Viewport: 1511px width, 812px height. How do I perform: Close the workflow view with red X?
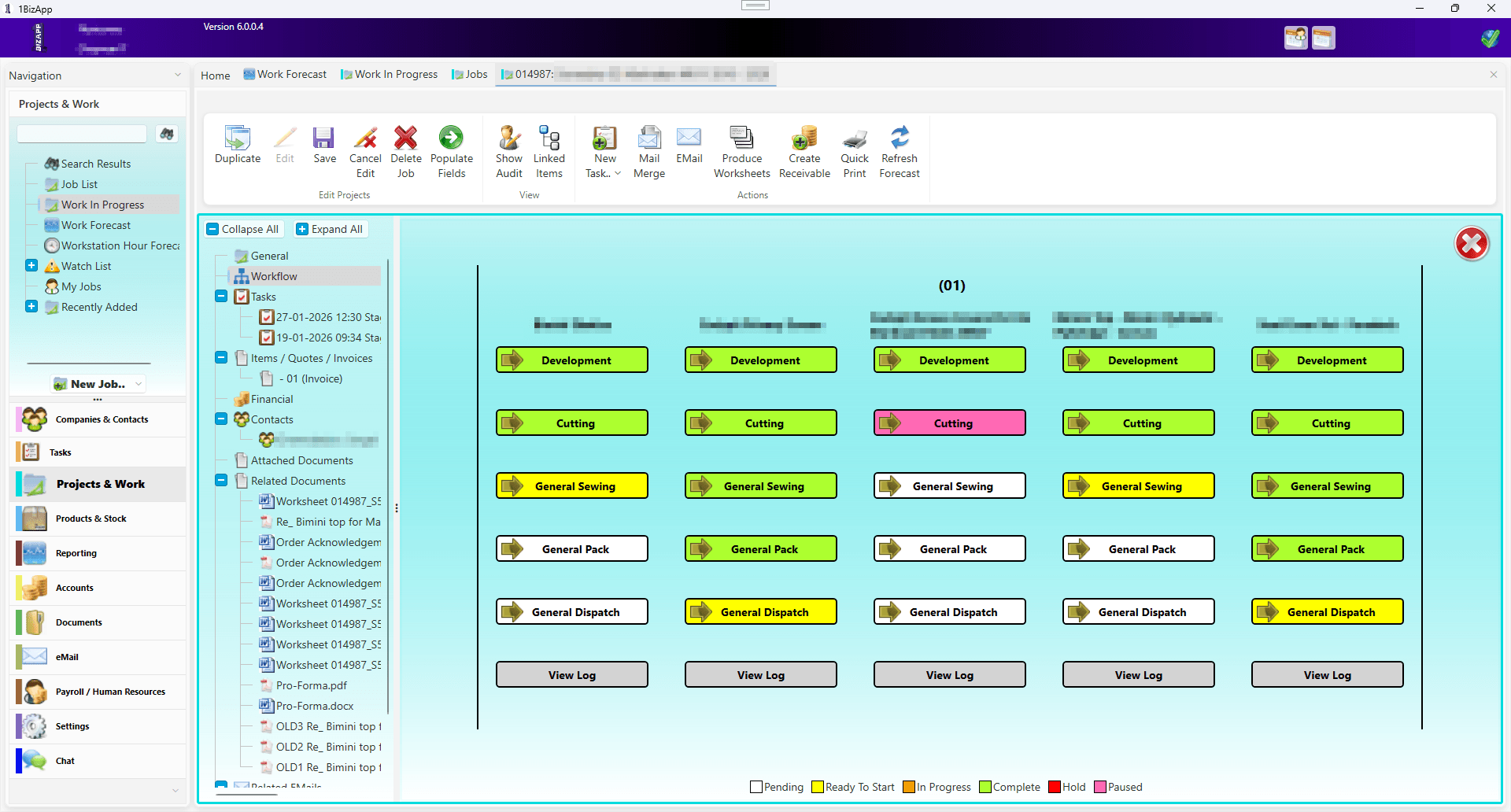(x=1472, y=244)
